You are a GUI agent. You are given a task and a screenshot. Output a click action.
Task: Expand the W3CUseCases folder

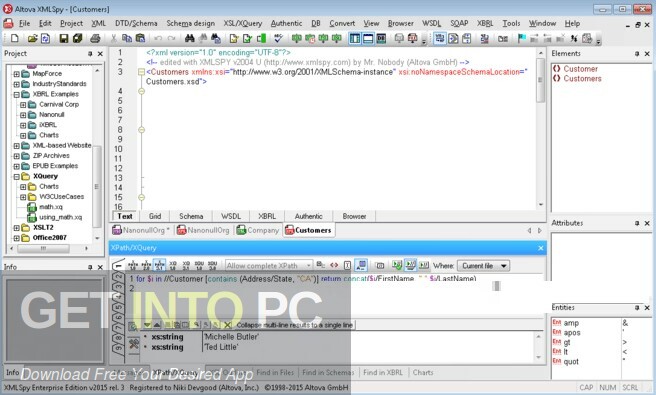click(x=23, y=197)
